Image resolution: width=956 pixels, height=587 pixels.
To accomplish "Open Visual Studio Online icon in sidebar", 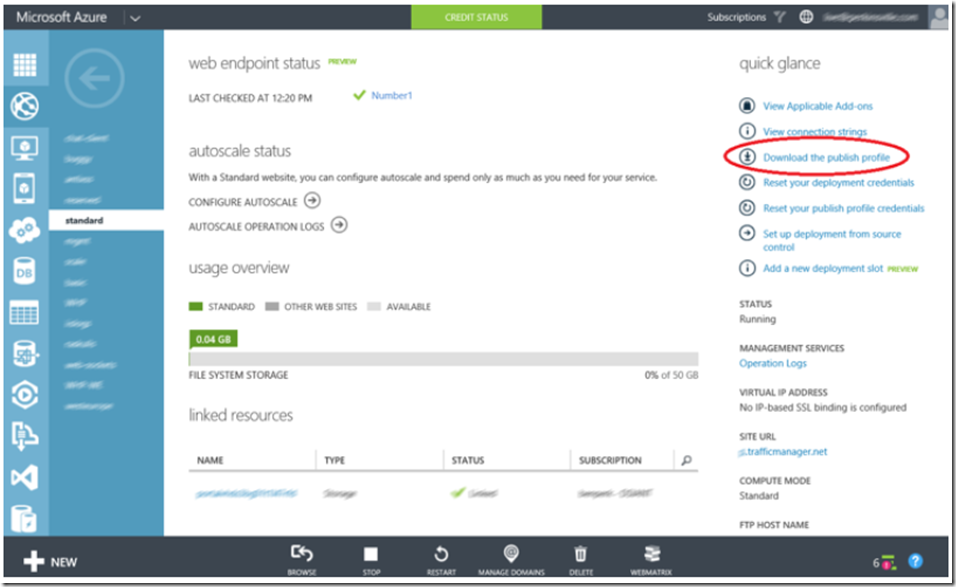I will click(24, 477).
